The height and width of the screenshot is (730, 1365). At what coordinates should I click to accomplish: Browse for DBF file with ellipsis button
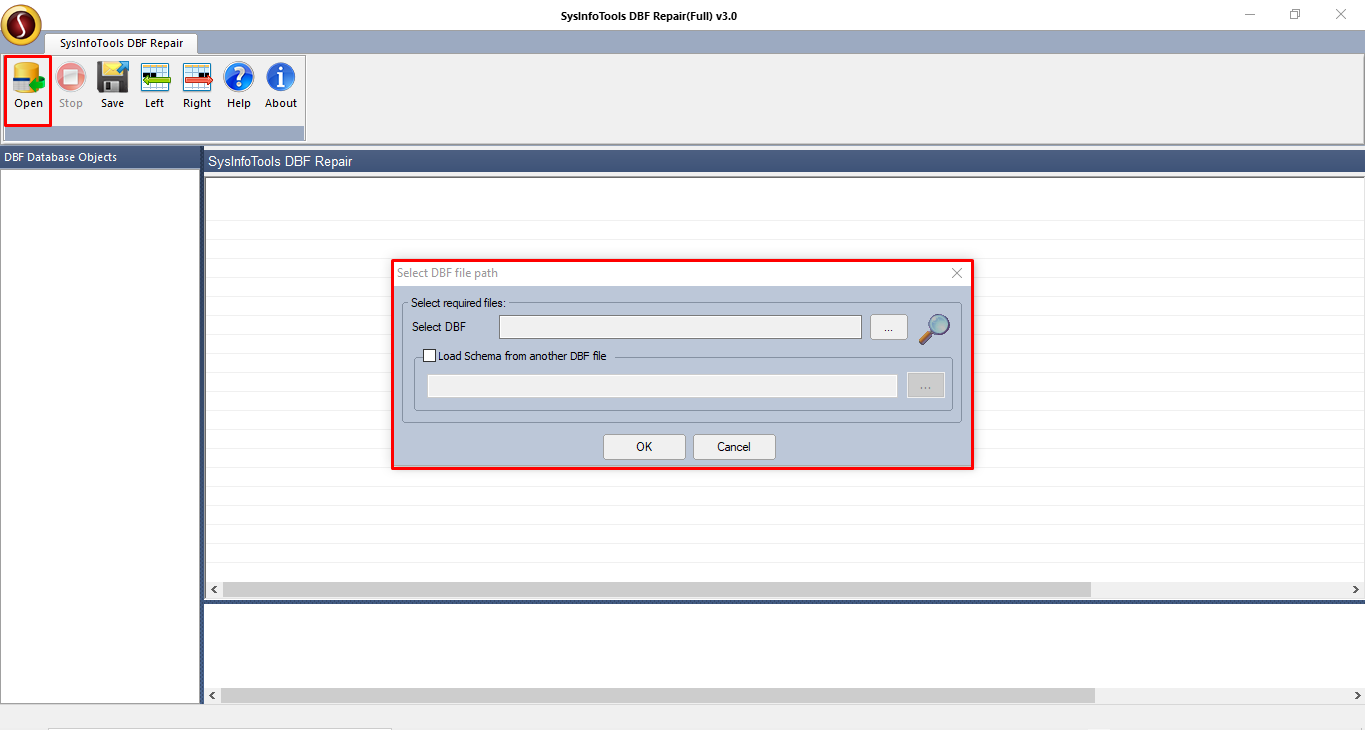coord(889,327)
